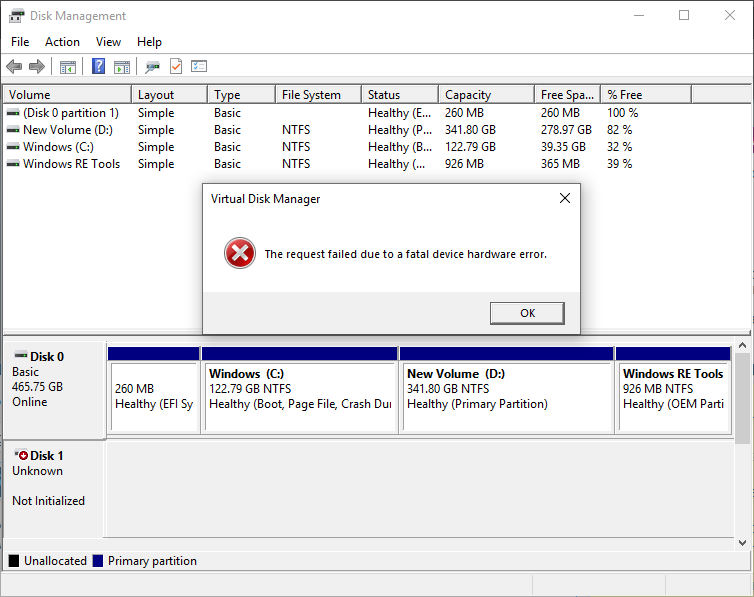
Task: Select the New Volume (D:) partition block
Action: pos(507,390)
